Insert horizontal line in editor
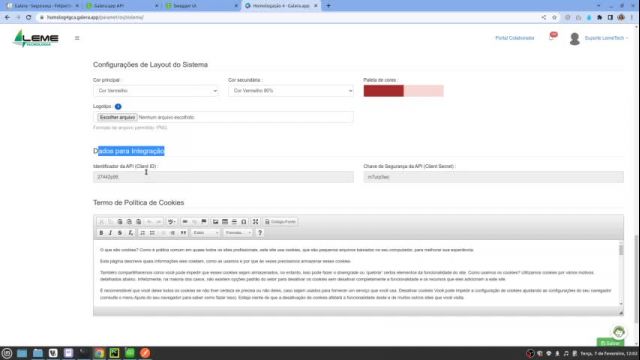640x360 pixels. tap(234, 222)
